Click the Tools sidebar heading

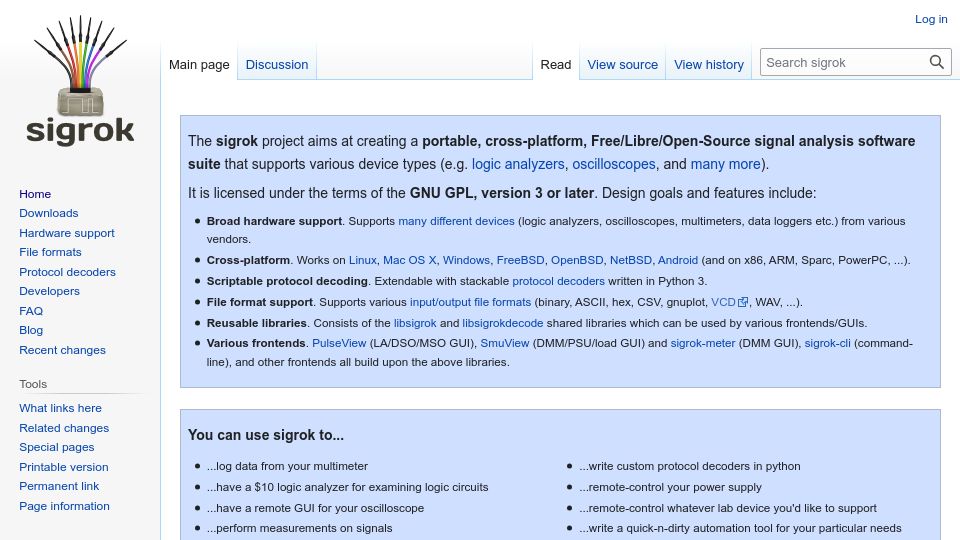(33, 384)
